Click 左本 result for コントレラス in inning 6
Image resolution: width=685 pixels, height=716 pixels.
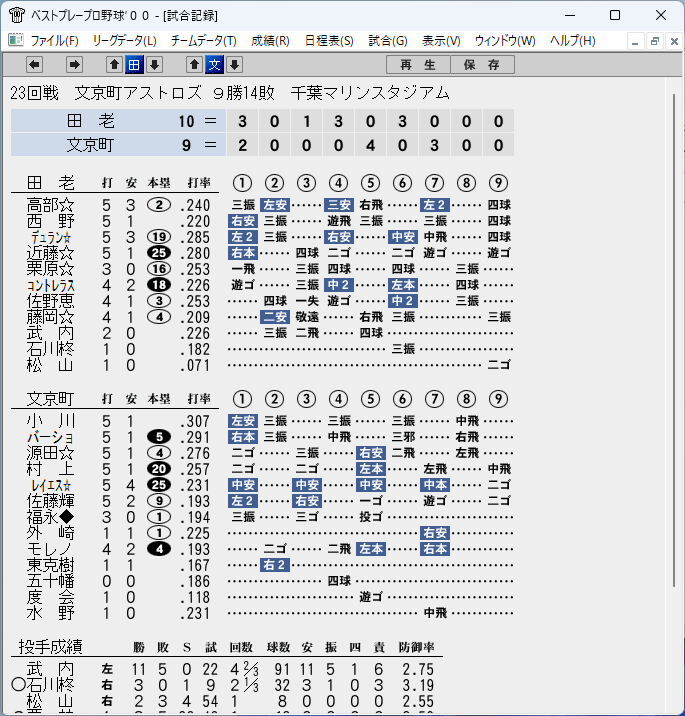click(403, 285)
